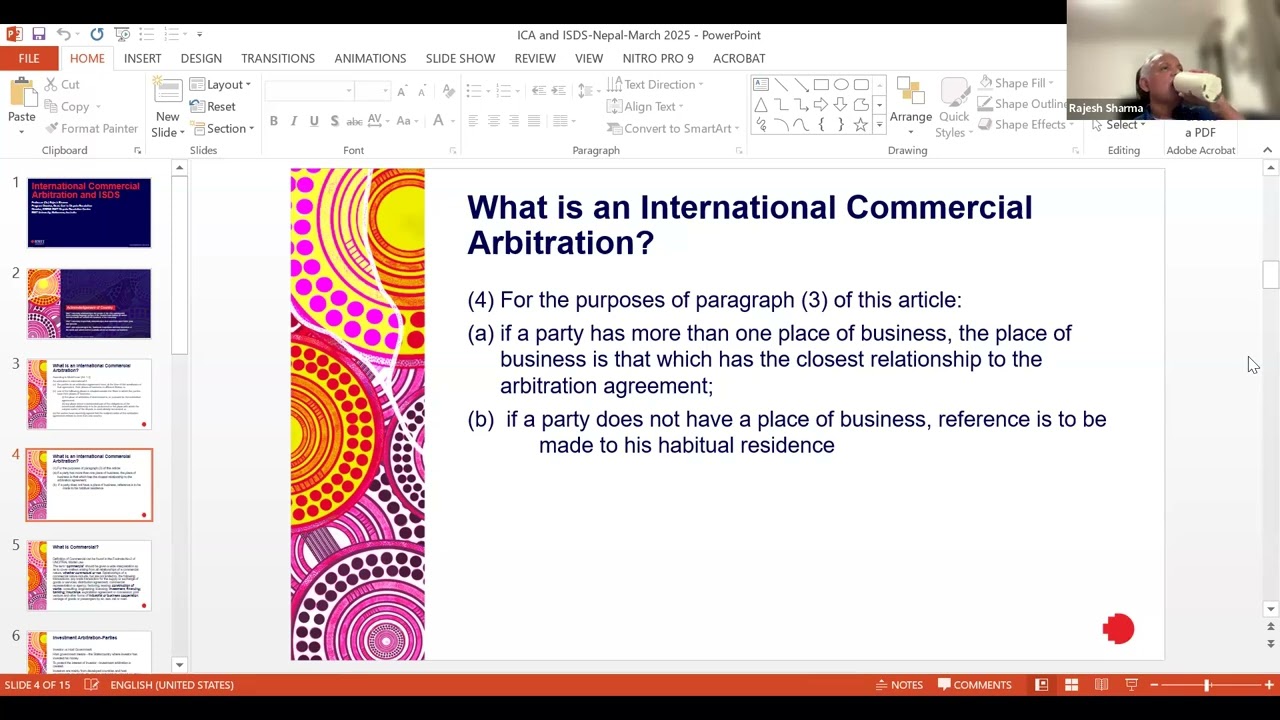
Task: Switch to Reading View icon
Action: pos(1101,685)
